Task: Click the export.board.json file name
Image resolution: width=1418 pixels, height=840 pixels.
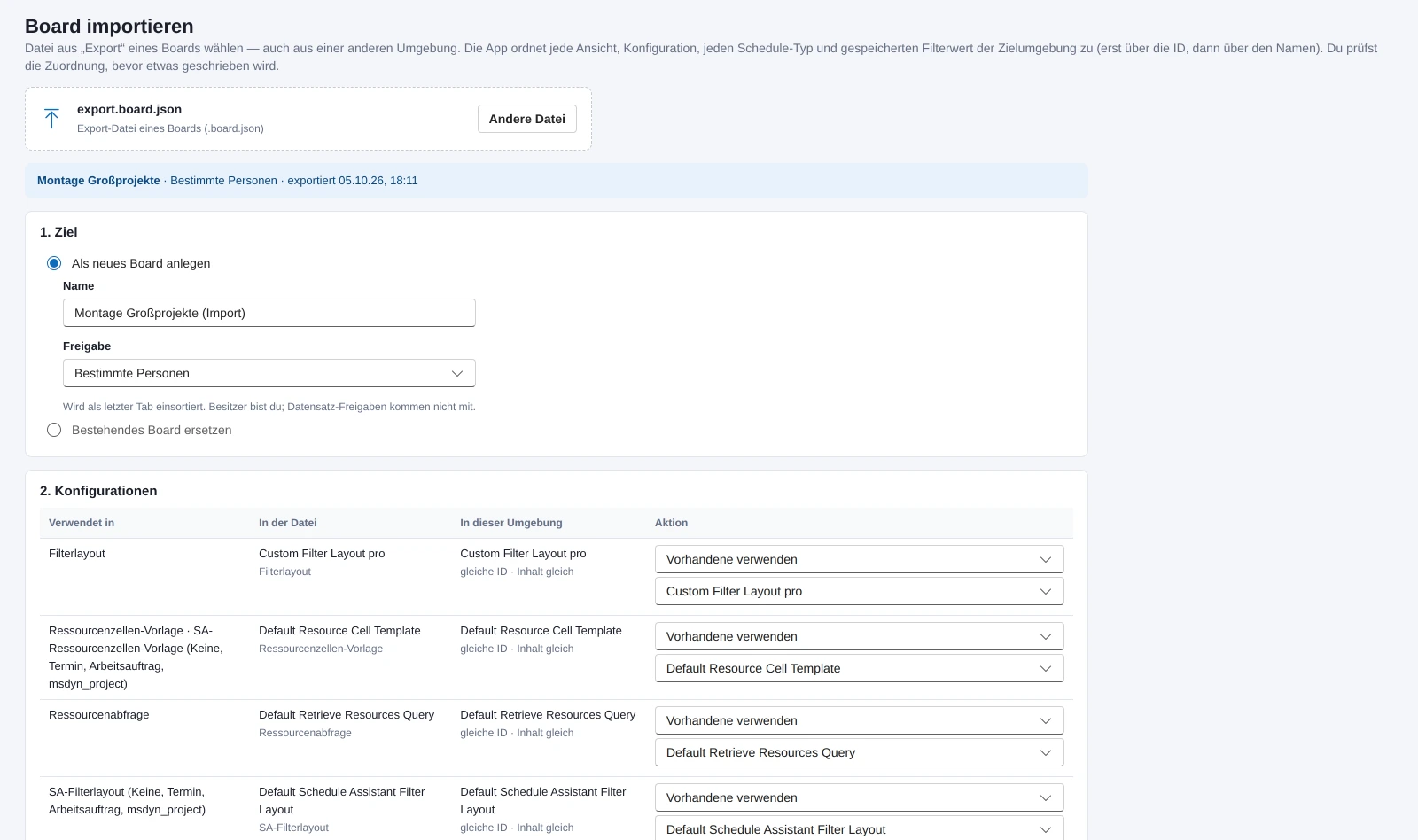Action: point(129,109)
